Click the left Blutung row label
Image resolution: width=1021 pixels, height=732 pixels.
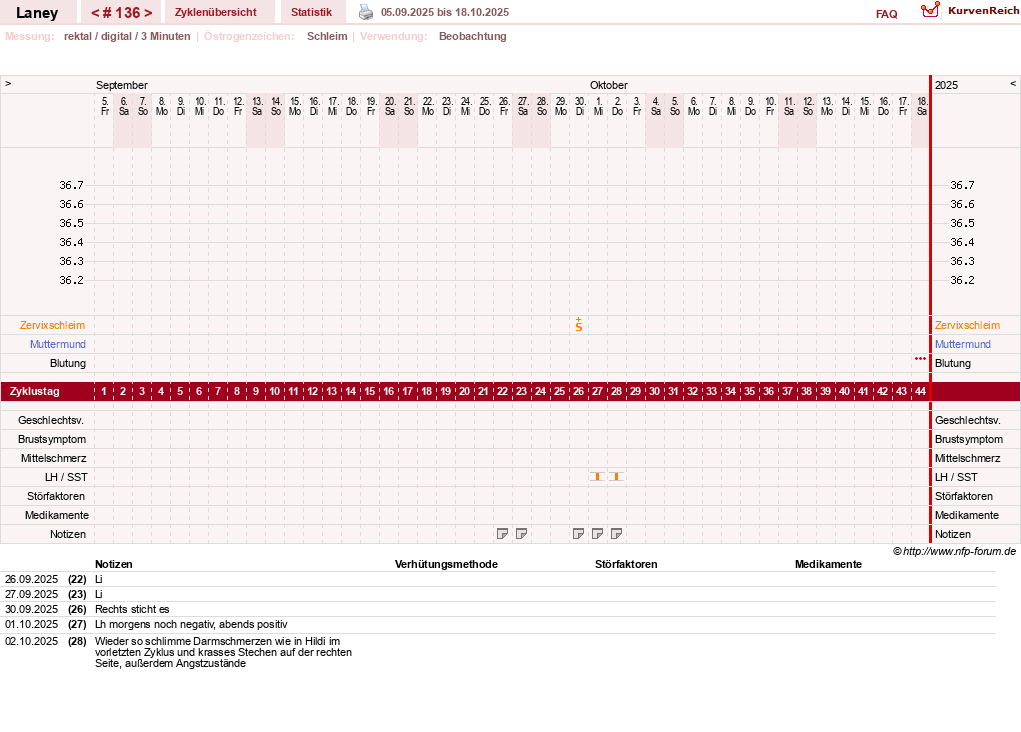point(68,363)
